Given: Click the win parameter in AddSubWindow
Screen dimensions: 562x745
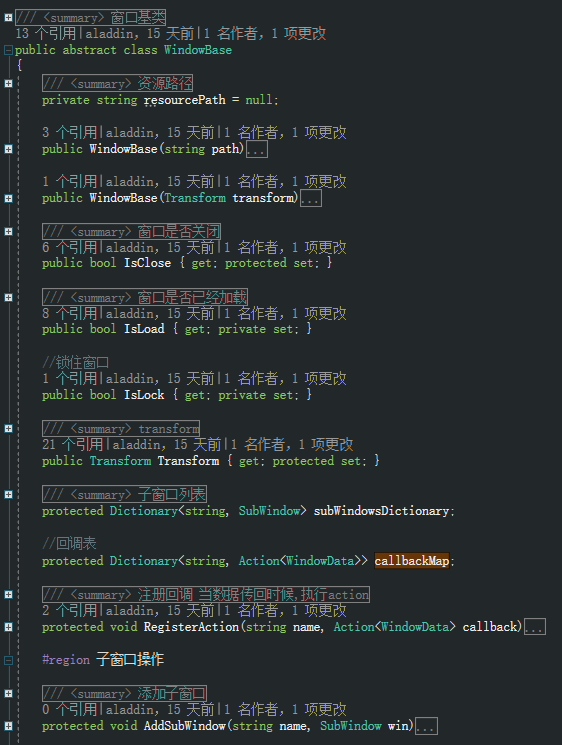Looking at the screenshot, I should point(398,726).
